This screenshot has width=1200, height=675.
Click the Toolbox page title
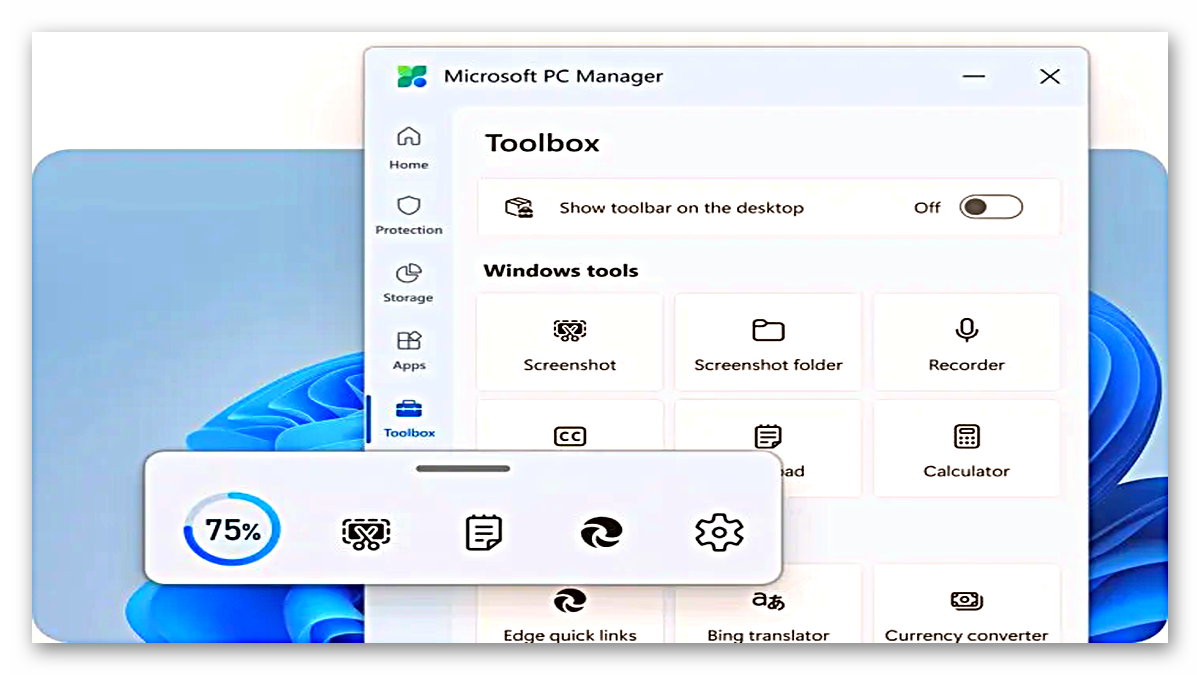542,143
